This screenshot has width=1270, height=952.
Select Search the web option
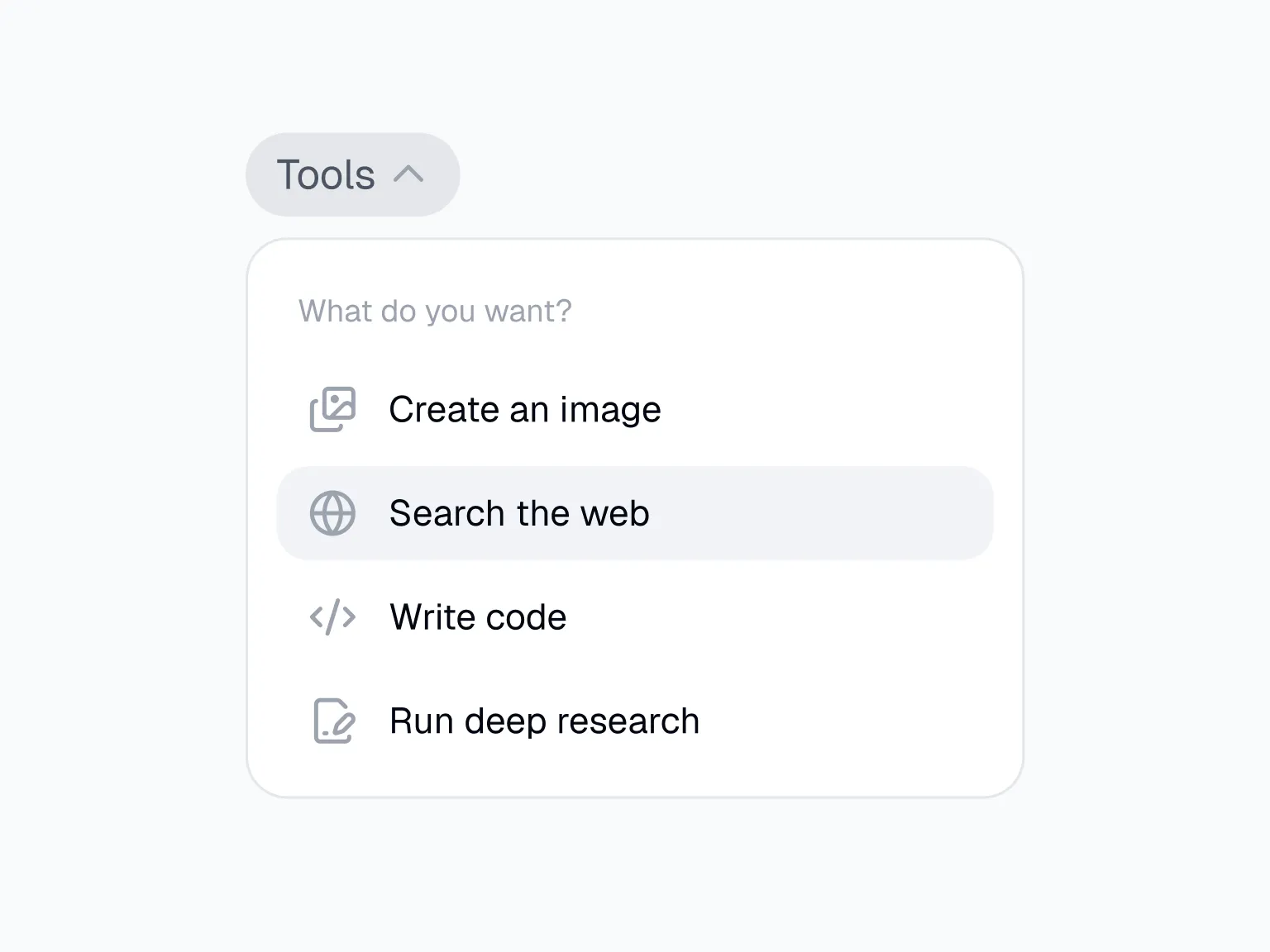[519, 512]
